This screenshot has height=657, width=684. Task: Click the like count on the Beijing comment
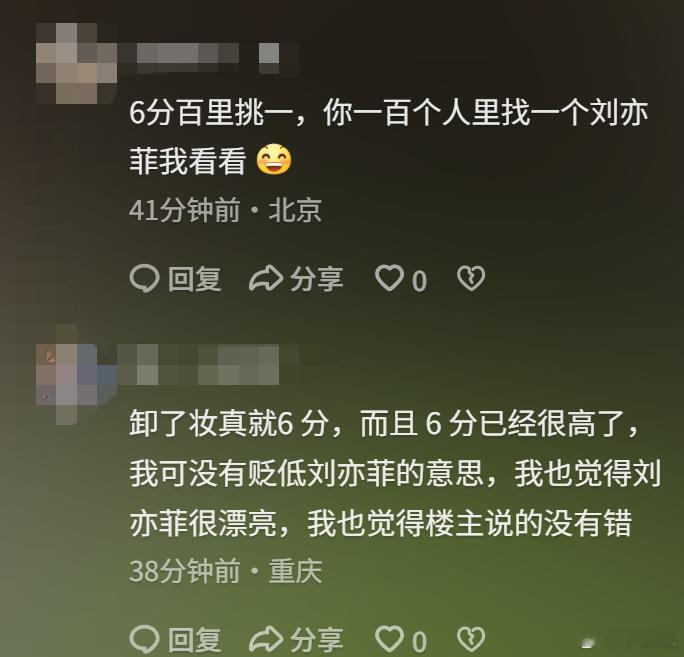(x=420, y=281)
